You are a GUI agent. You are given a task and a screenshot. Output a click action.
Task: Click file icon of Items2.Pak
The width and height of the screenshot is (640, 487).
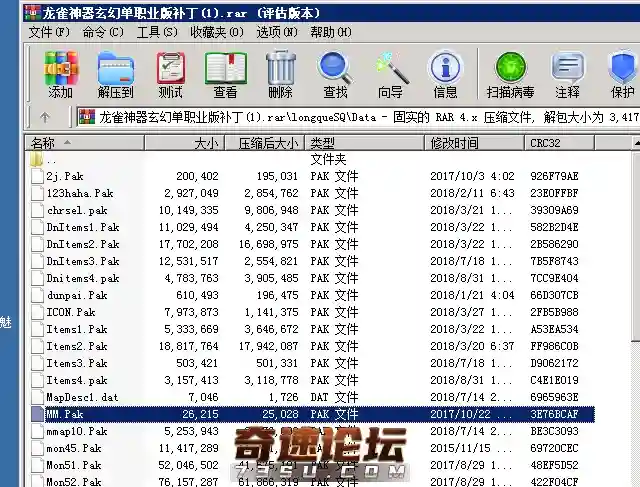pos(38,346)
